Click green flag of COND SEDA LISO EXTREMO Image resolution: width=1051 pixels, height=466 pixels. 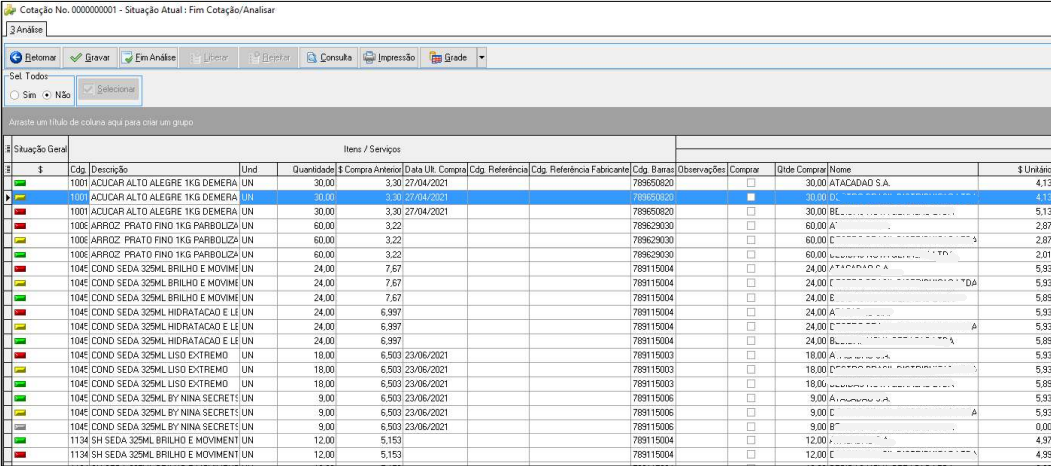pos(20,384)
